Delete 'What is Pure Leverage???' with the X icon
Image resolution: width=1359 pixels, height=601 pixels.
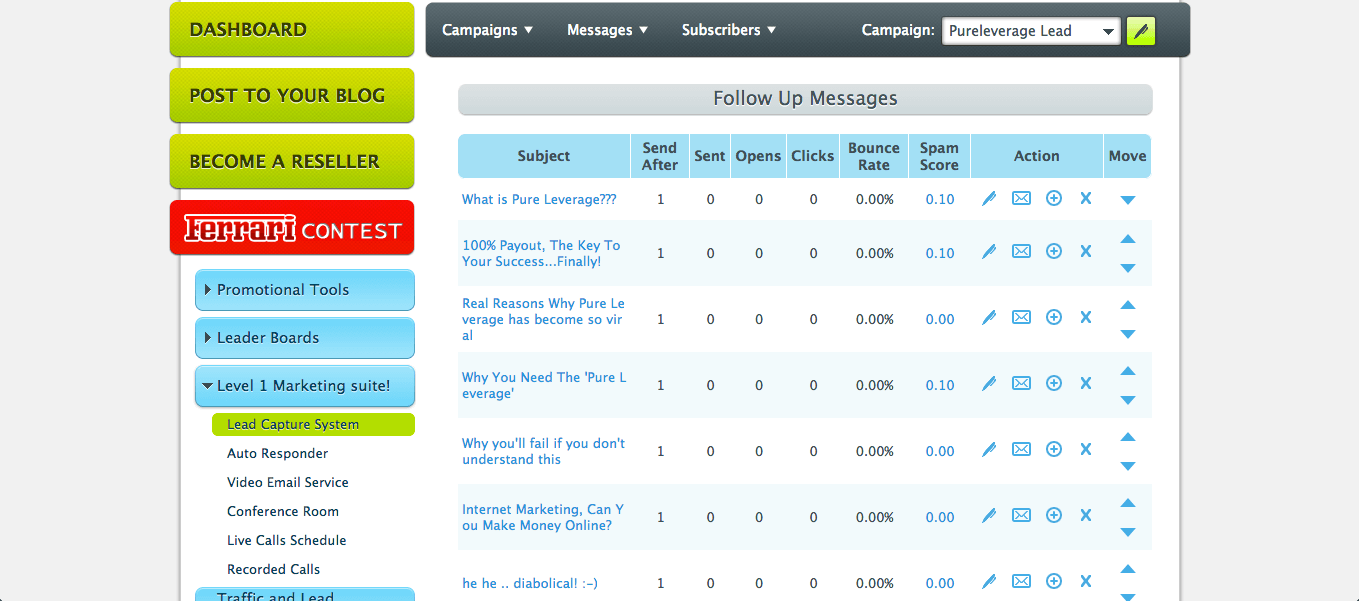1085,199
